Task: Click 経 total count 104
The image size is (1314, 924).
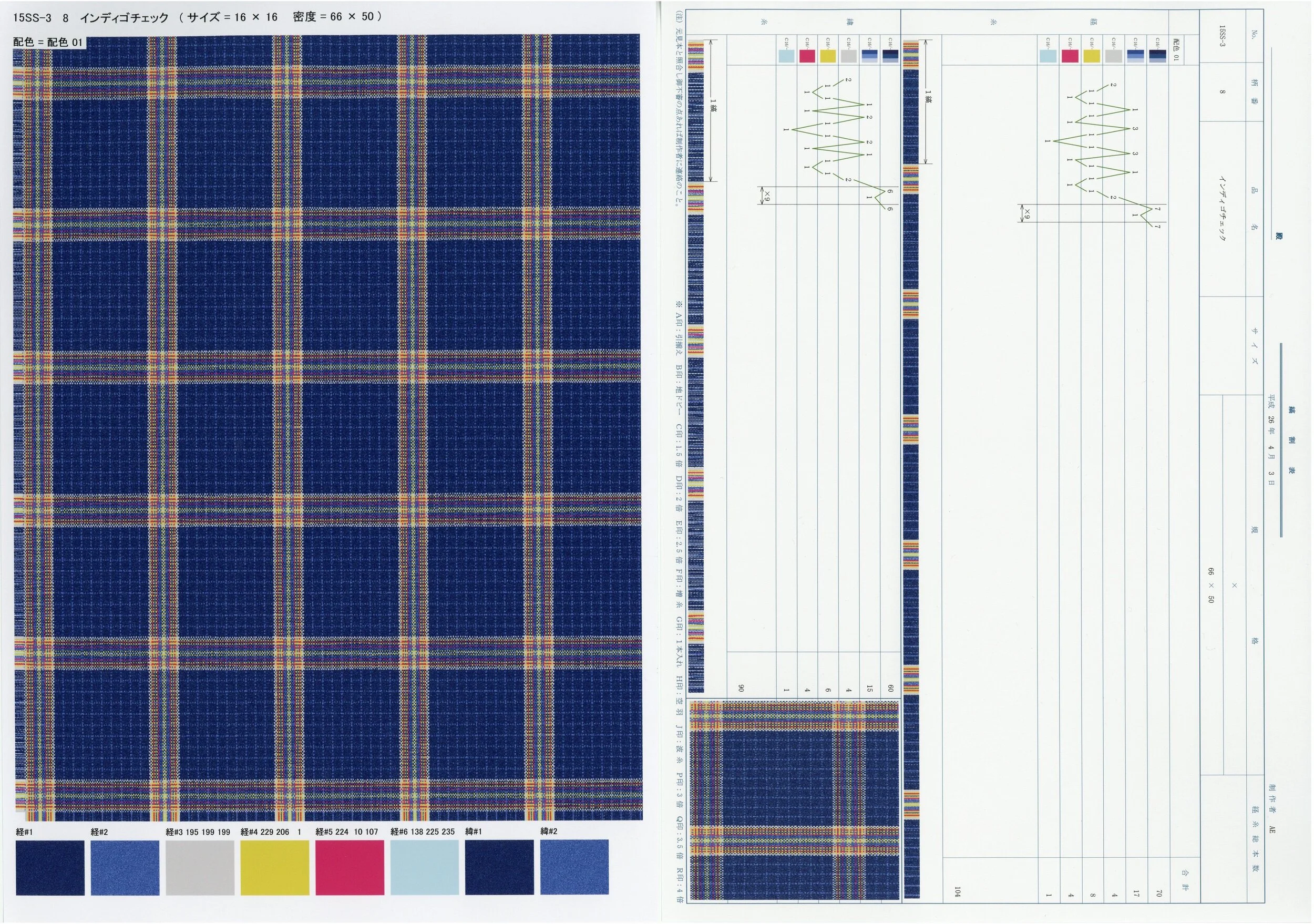Action: 957,891
